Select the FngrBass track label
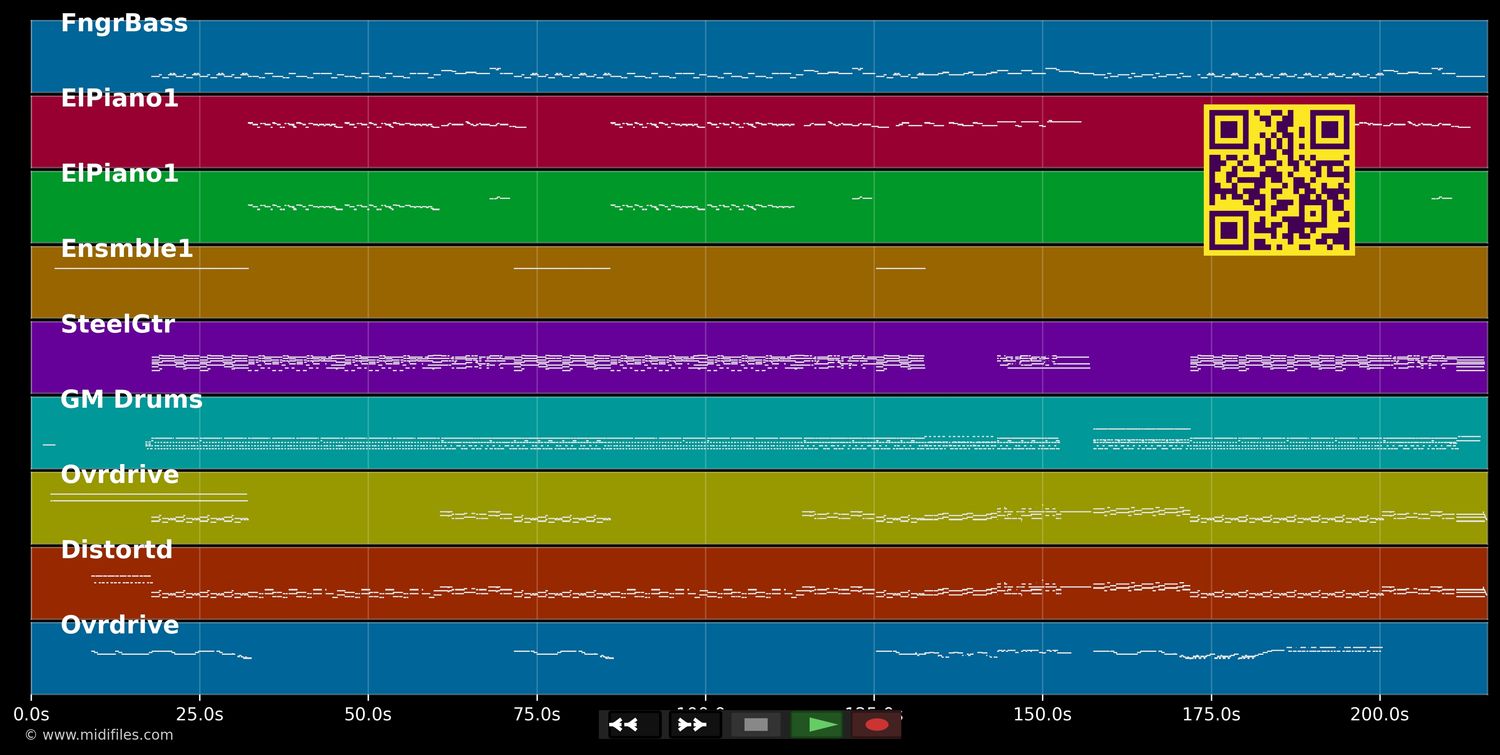1500x755 pixels. pos(124,22)
